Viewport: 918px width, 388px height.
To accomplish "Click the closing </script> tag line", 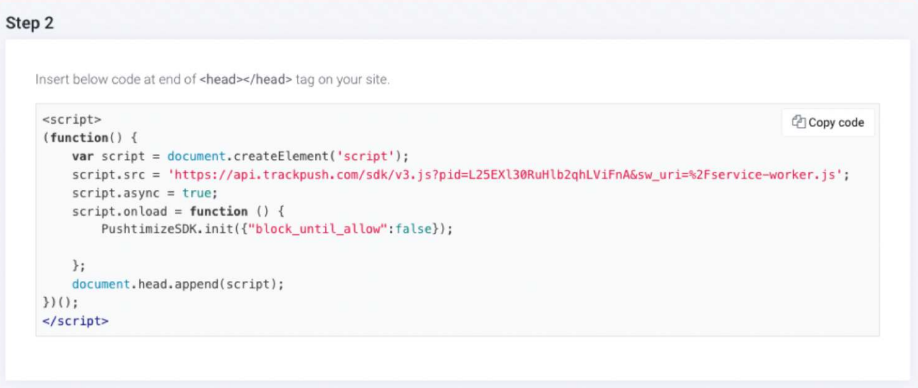I will pyautogui.click(x=76, y=321).
